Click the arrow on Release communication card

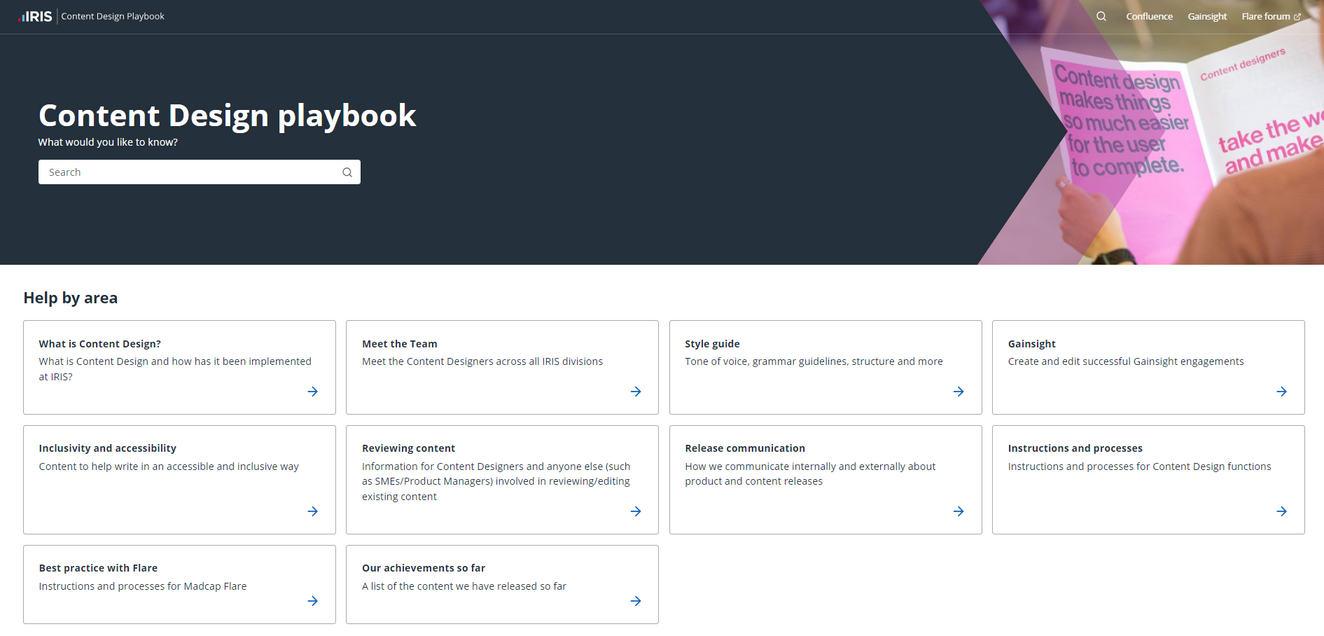(x=959, y=512)
